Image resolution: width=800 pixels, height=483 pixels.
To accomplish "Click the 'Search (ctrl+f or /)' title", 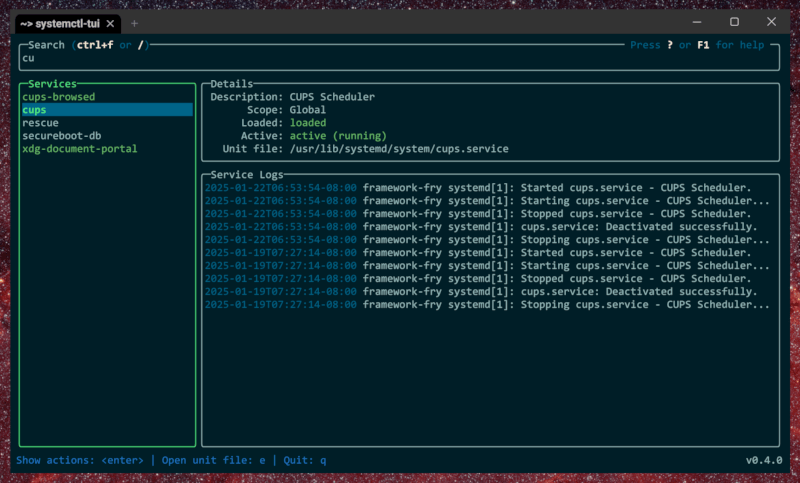I will [89, 45].
